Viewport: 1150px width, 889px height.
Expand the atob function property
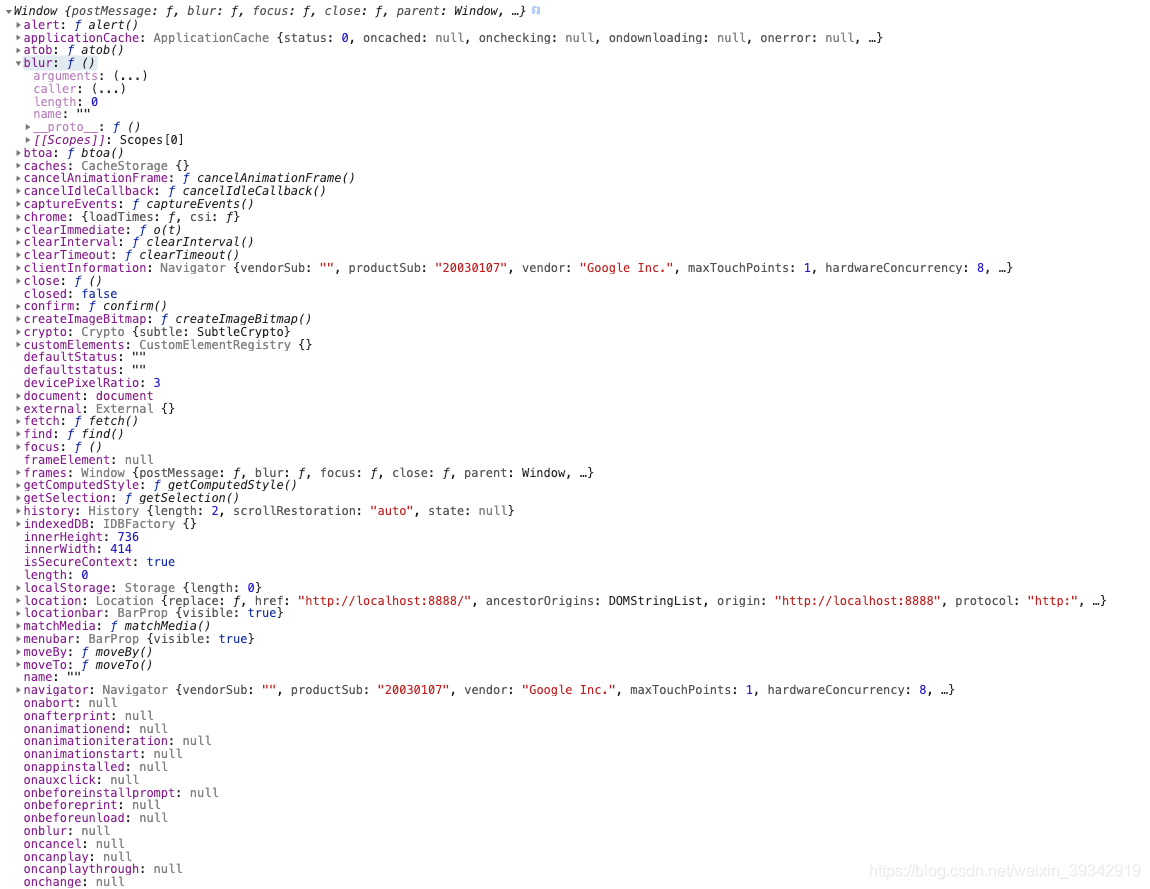coord(18,50)
